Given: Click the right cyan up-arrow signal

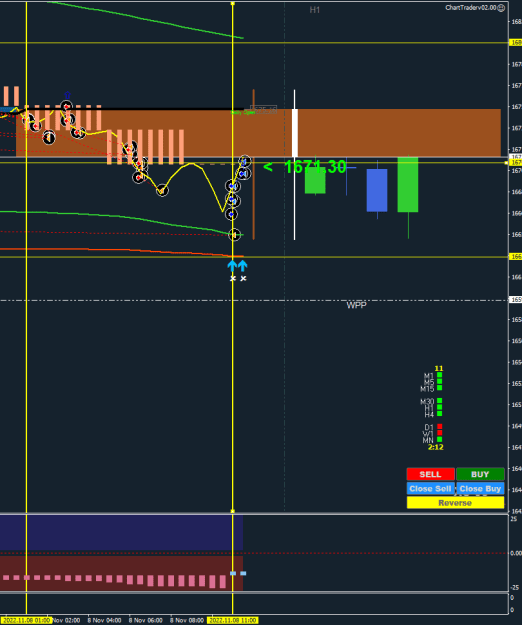Looking at the screenshot, I should tap(243, 265).
